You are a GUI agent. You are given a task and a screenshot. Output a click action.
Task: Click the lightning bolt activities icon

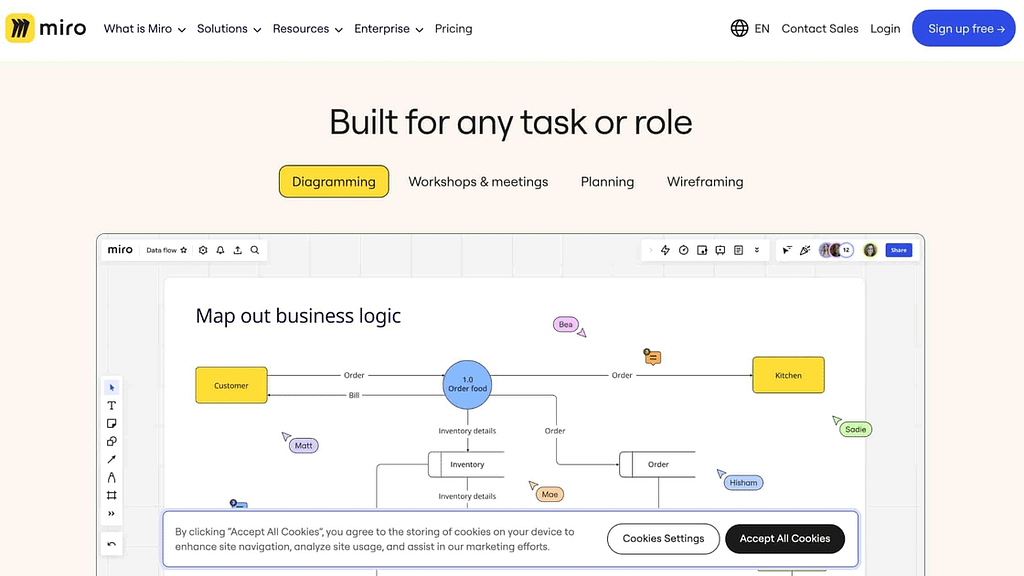(665, 250)
